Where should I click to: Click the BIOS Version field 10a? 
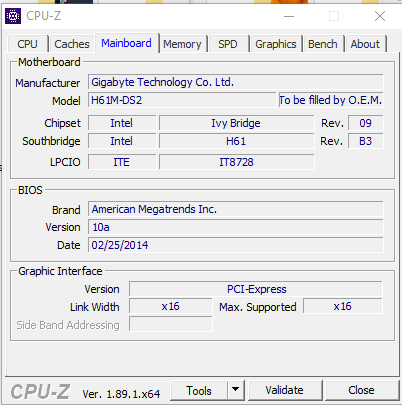pyautogui.click(x=236, y=227)
